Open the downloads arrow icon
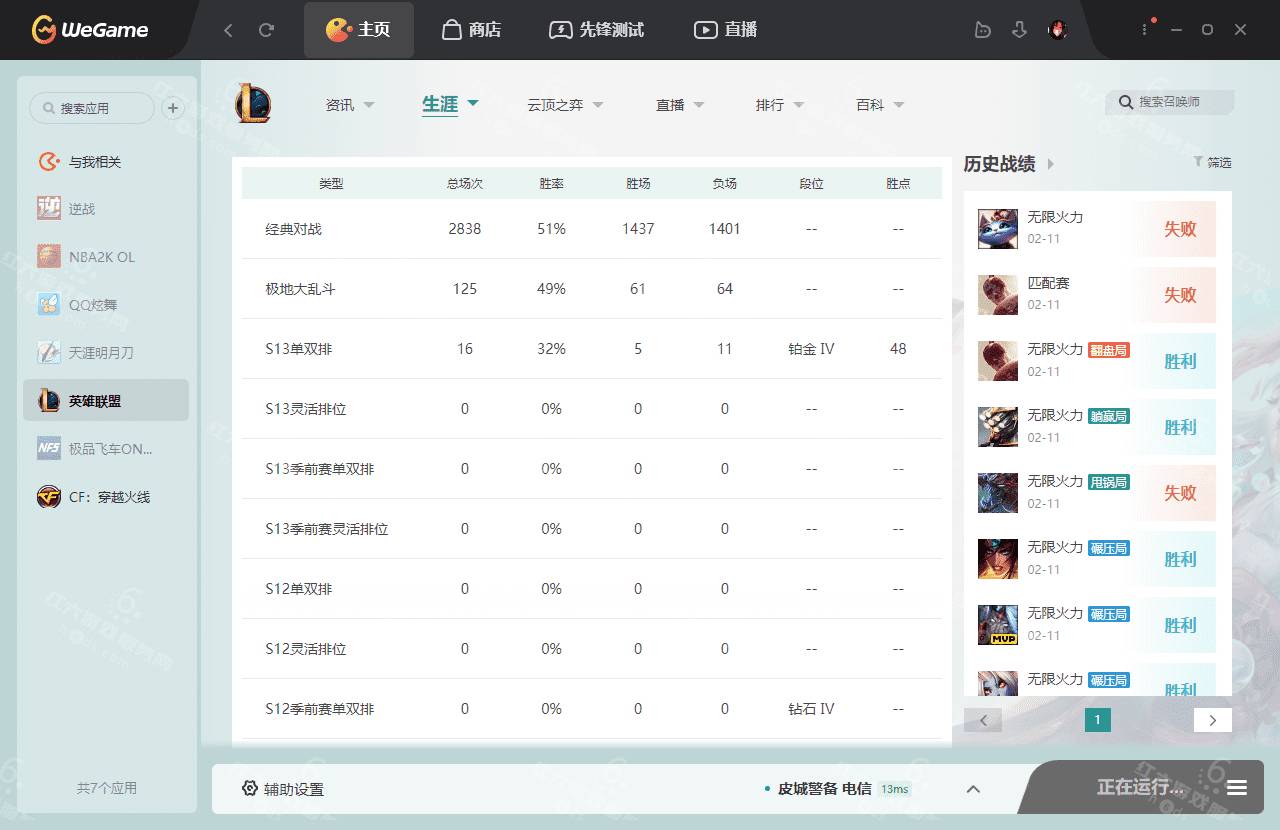Screen dimensions: 1280x830 pos(1019,30)
